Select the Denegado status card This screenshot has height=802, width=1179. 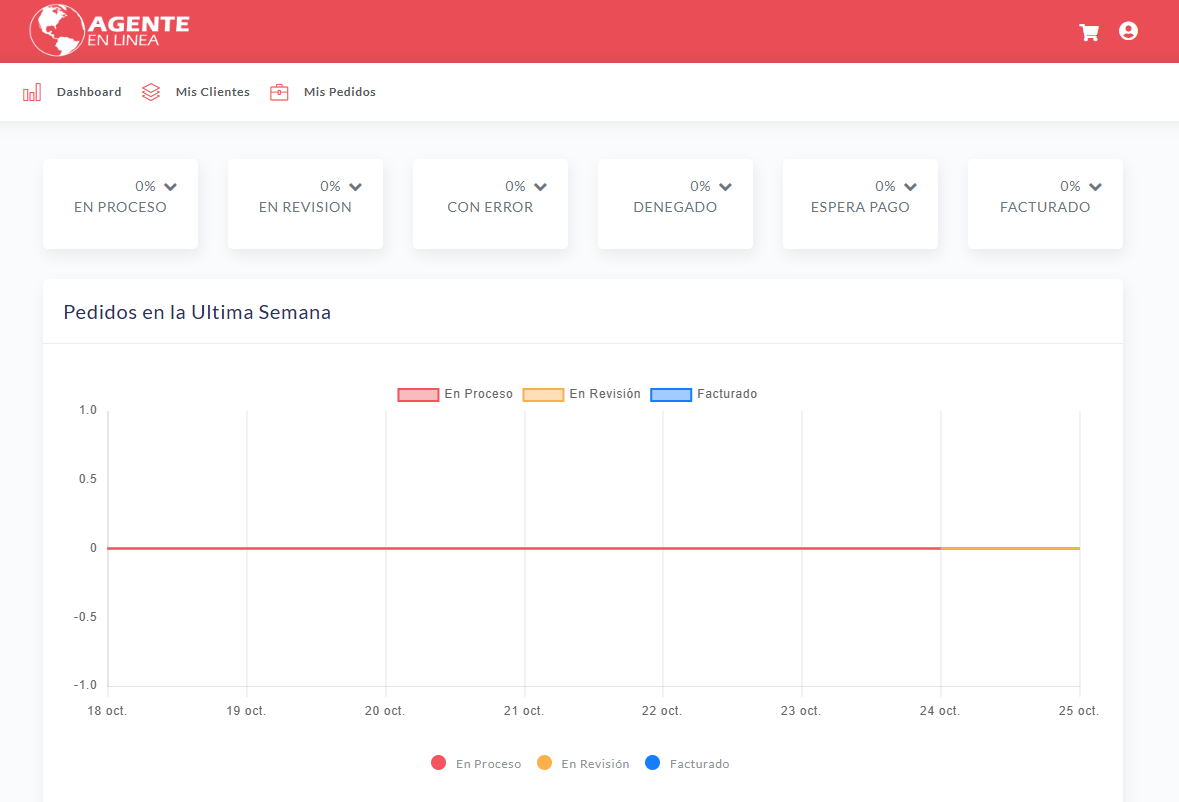point(675,204)
